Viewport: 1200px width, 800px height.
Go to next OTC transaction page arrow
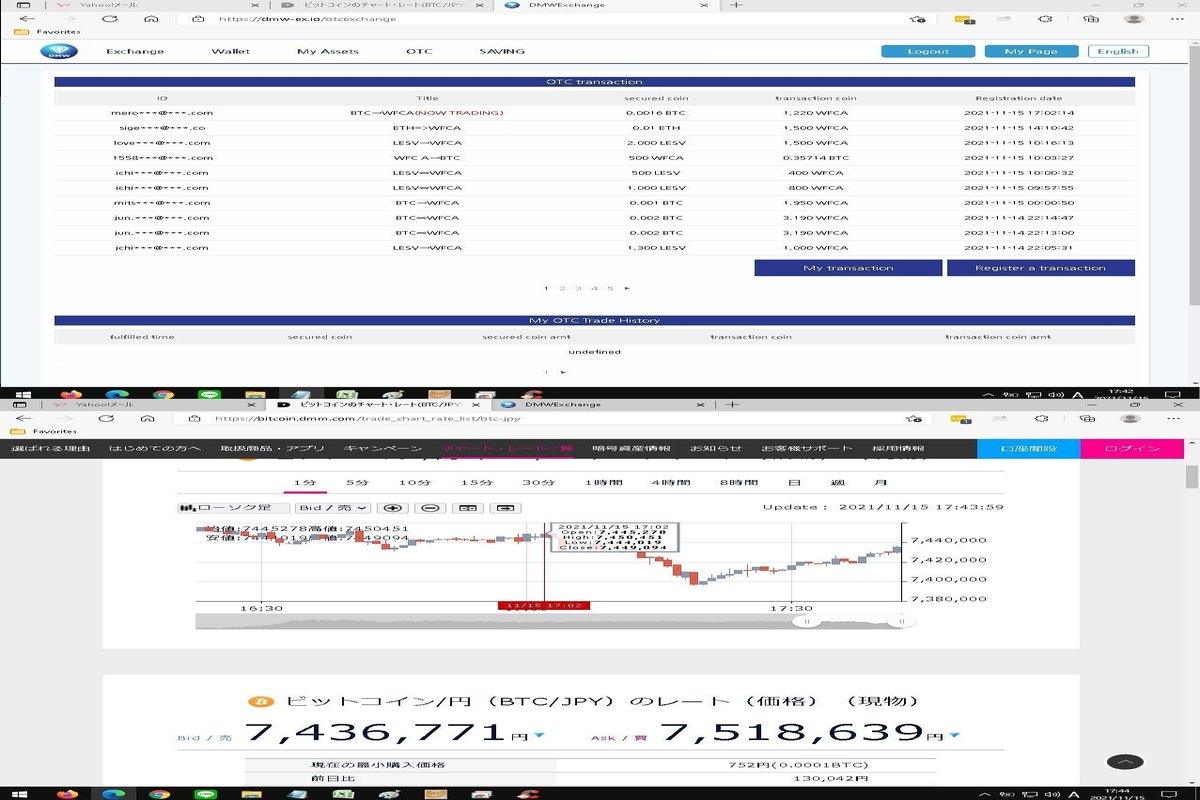627,288
